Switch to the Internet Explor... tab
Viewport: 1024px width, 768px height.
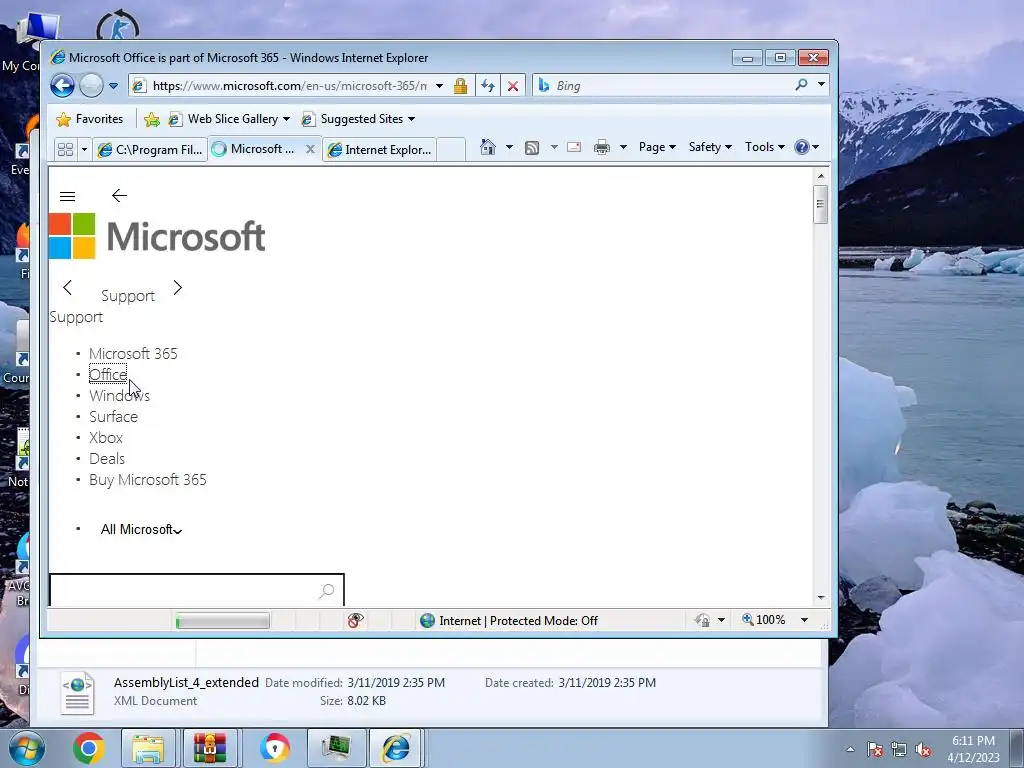tap(380, 150)
